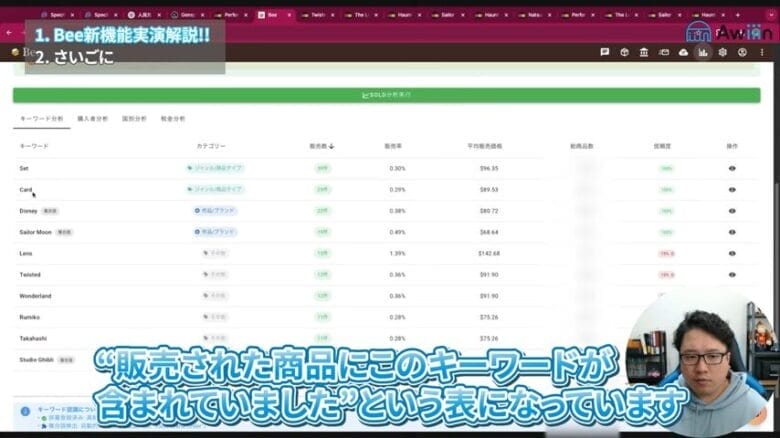This screenshot has width=780, height=438.
Task: Click the category tag in Card row
Action: coord(215,190)
